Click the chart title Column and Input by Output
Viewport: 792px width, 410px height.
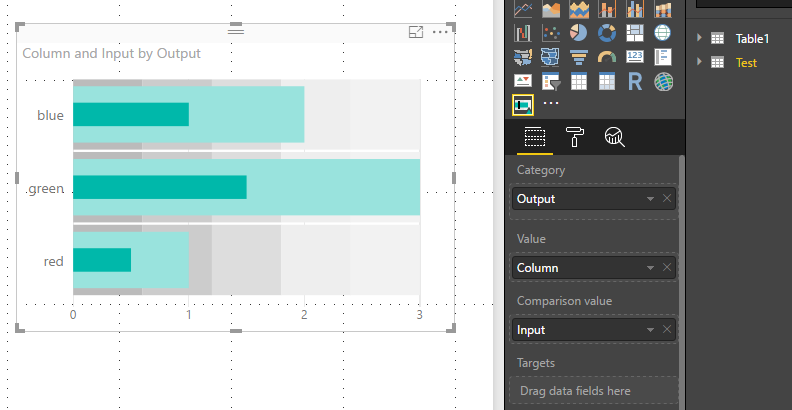point(112,54)
